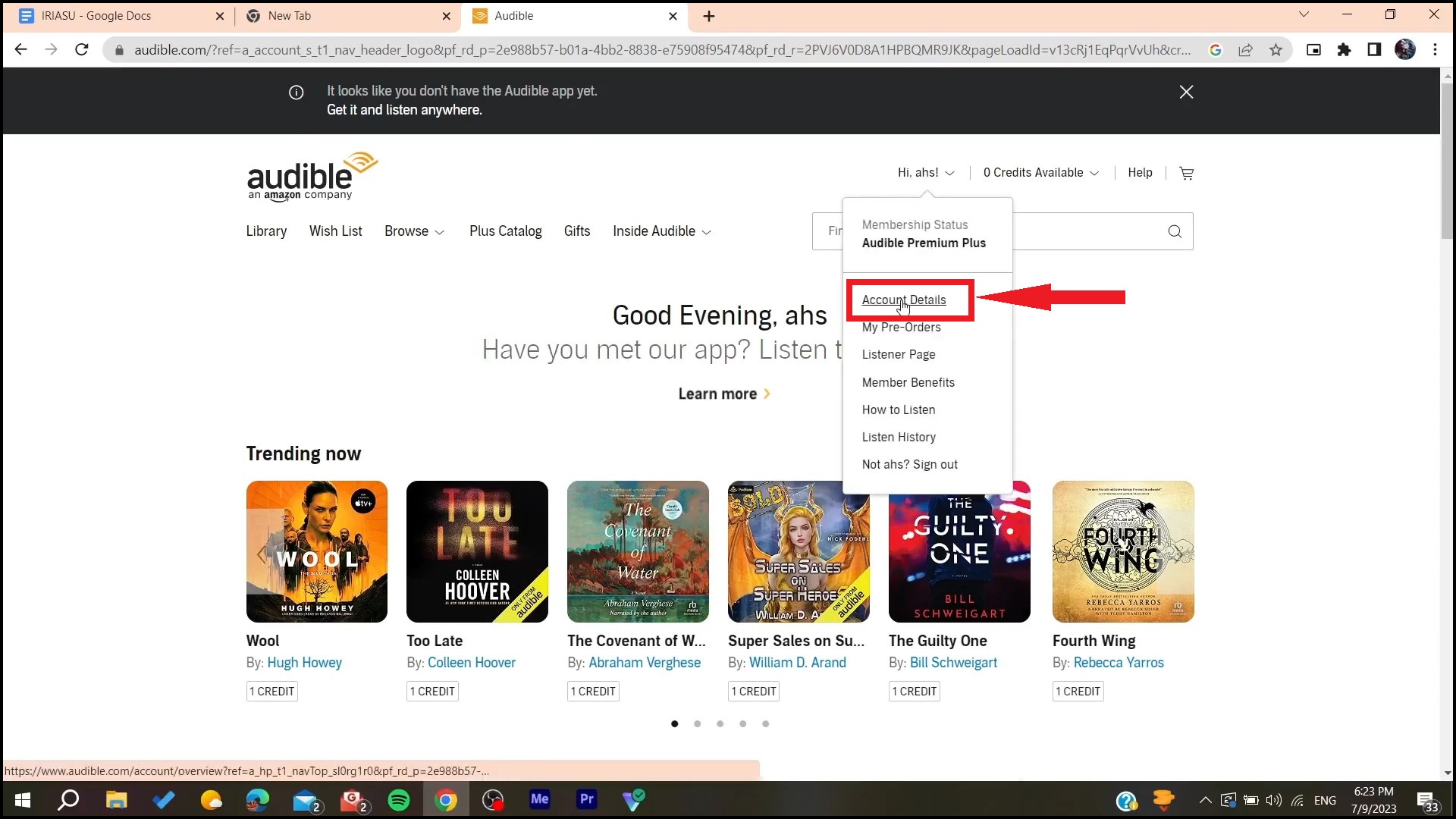Switch to IRIASU Google Docs tab

coord(96,16)
